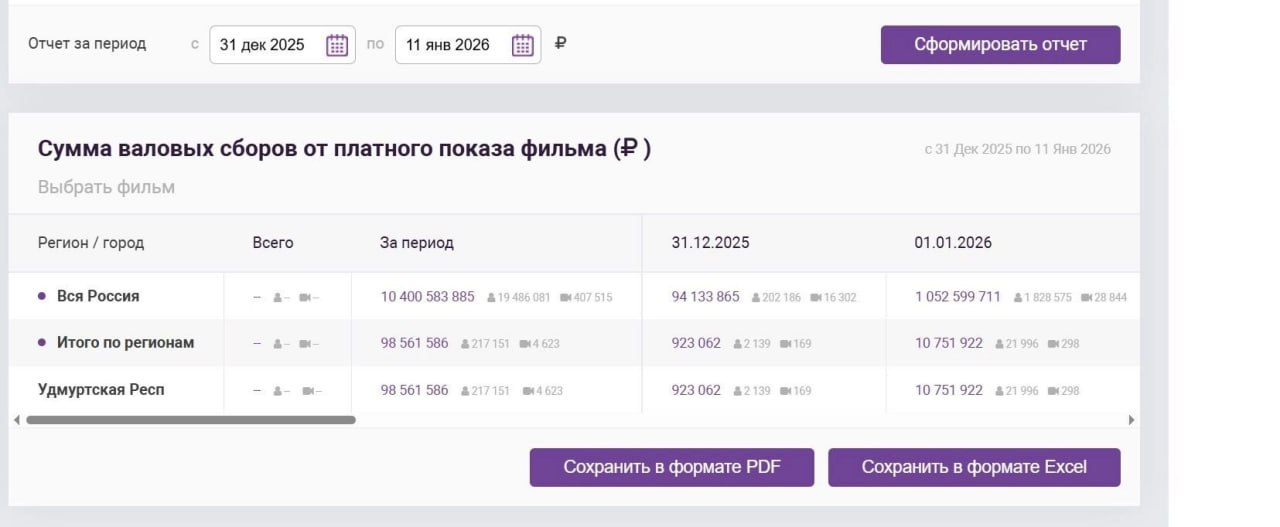1280x527 pixels.
Task: Click the right scroll arrow of table
Action: click(x=1131, y=420)
